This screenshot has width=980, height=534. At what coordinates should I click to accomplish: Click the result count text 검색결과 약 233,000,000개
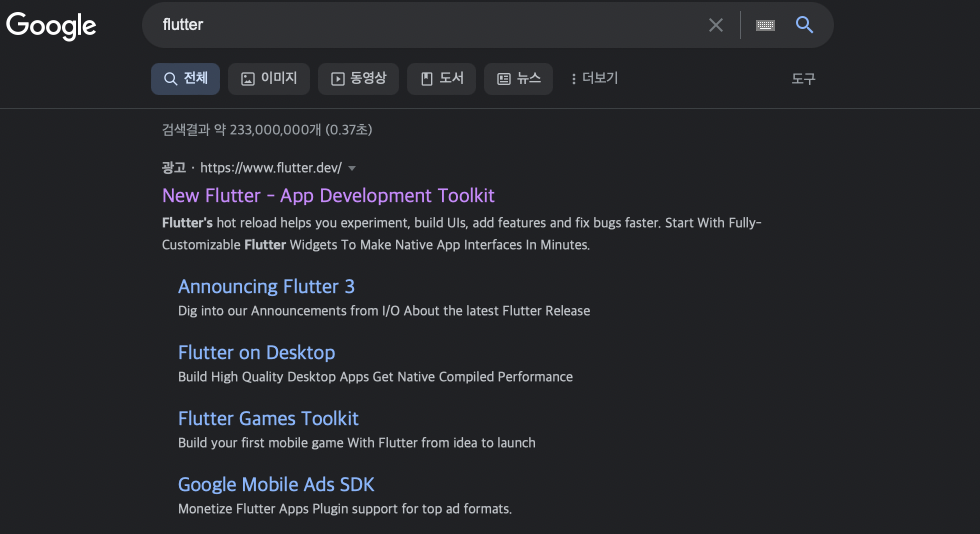point(241,129)
